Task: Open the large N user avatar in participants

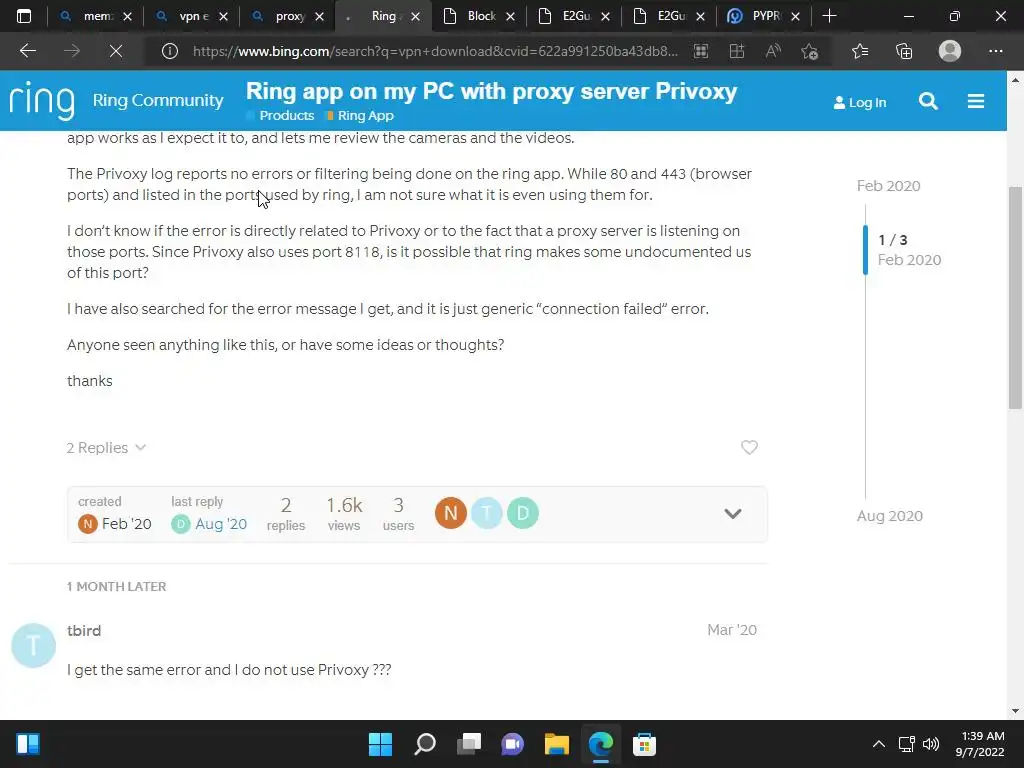Action: 451,513
